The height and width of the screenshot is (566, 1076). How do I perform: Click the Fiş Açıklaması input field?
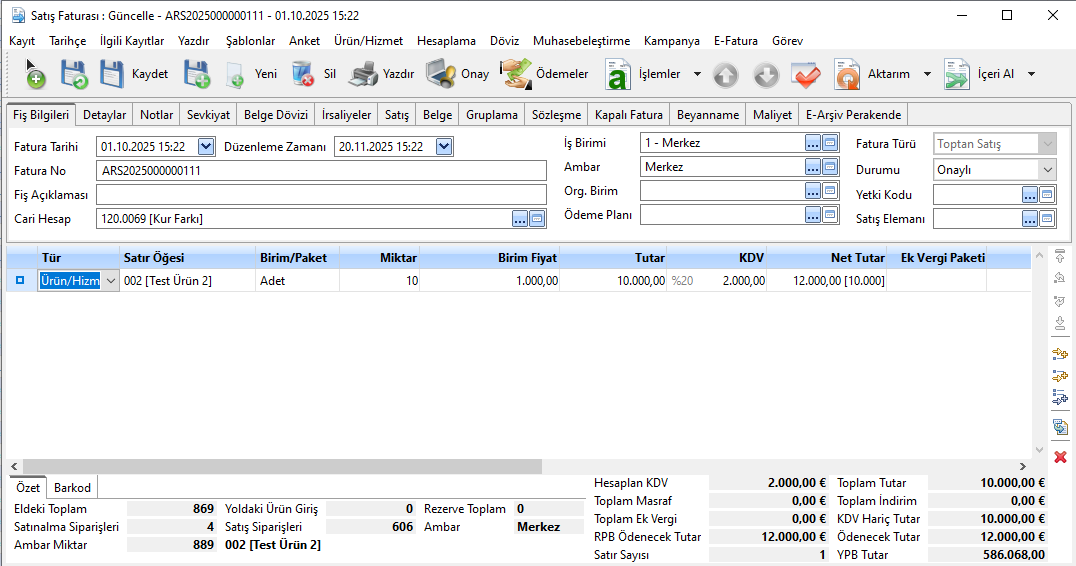point(321,194)
